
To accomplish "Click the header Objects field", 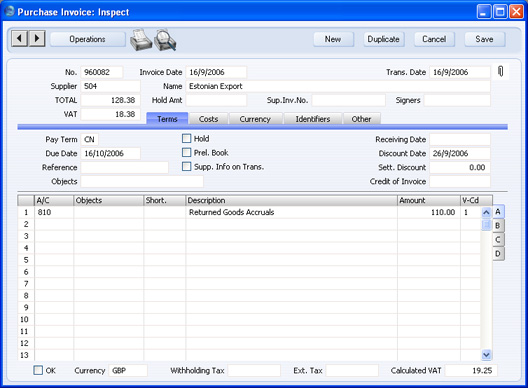I will point(142,181).
